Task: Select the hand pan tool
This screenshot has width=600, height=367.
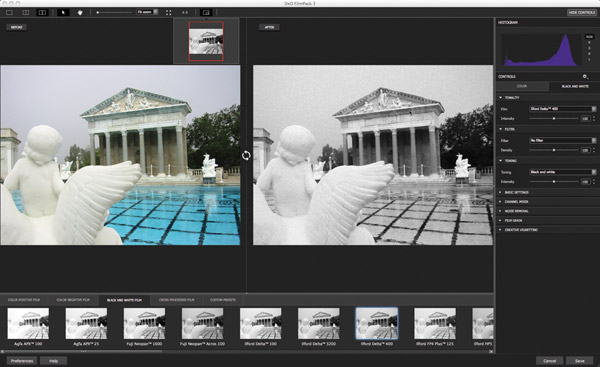Action: 80,13
